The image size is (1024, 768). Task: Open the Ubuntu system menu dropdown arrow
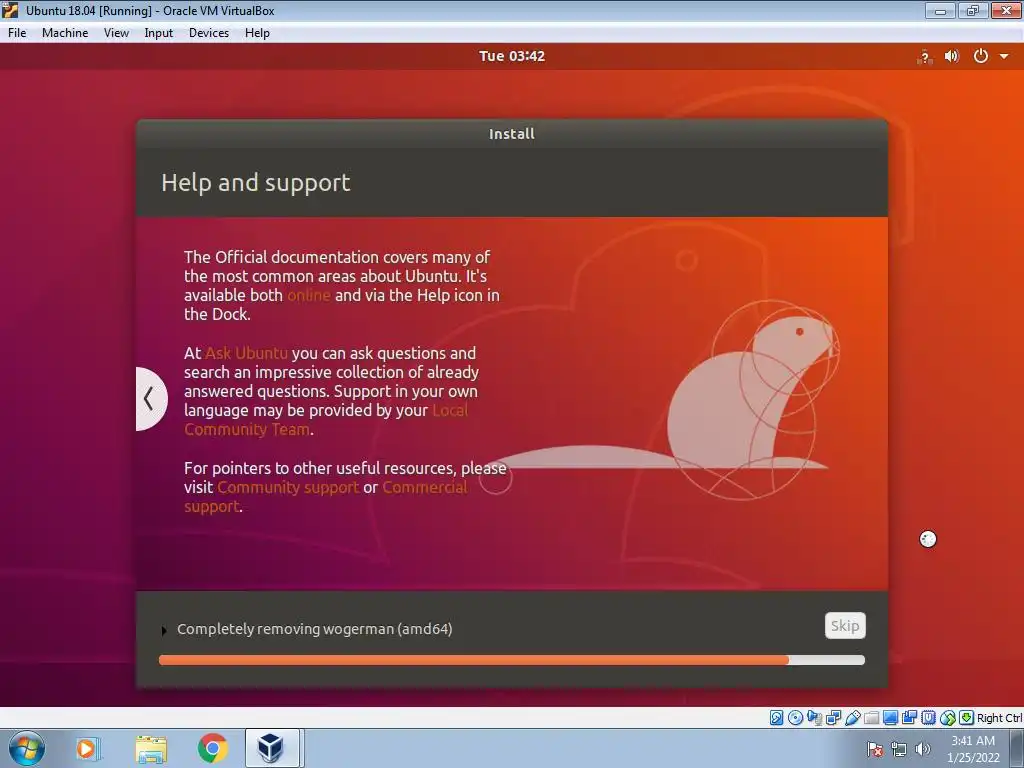click(1004, 57)
